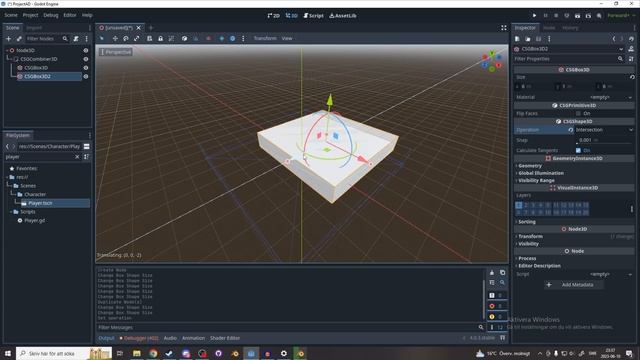Screen dimensions: 640x360
Task: Open the Scene menu
Action: [x=11, y=15]
